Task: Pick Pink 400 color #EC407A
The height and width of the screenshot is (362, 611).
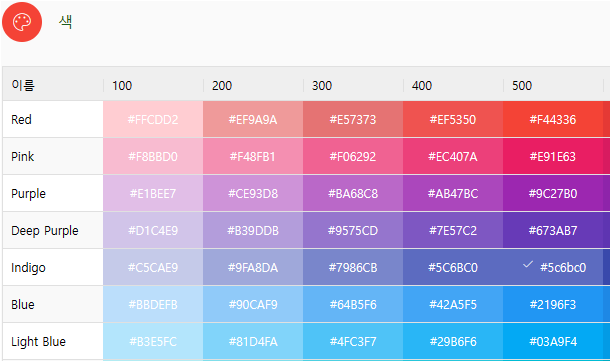Action: [453, 156]
